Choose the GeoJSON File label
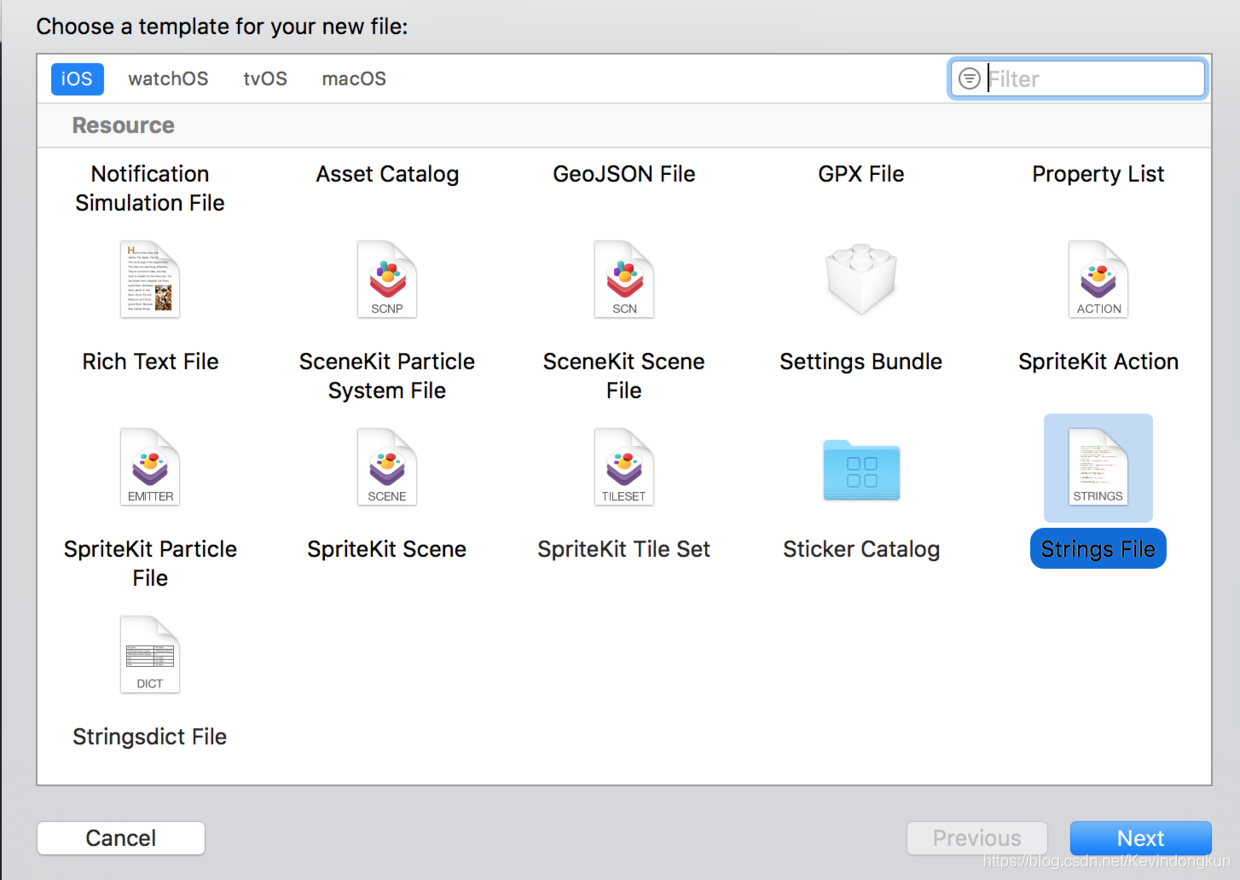 pyautogui.click(x=624, y=174)
